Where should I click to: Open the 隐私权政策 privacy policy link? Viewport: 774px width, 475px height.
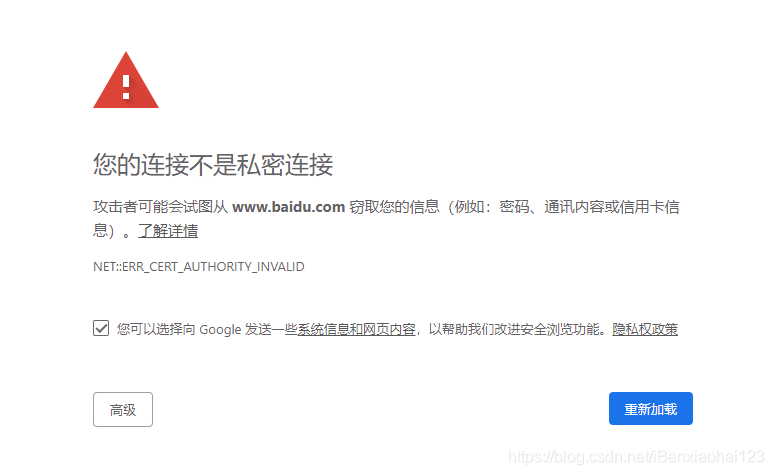pyautogui.click(x=645, y=329)
